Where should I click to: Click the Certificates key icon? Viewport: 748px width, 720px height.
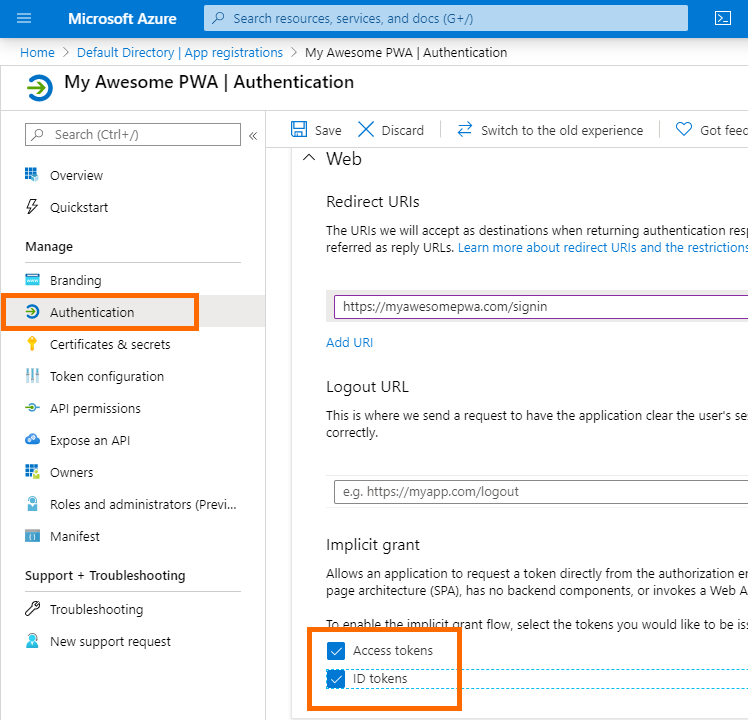tap(32, 344)
